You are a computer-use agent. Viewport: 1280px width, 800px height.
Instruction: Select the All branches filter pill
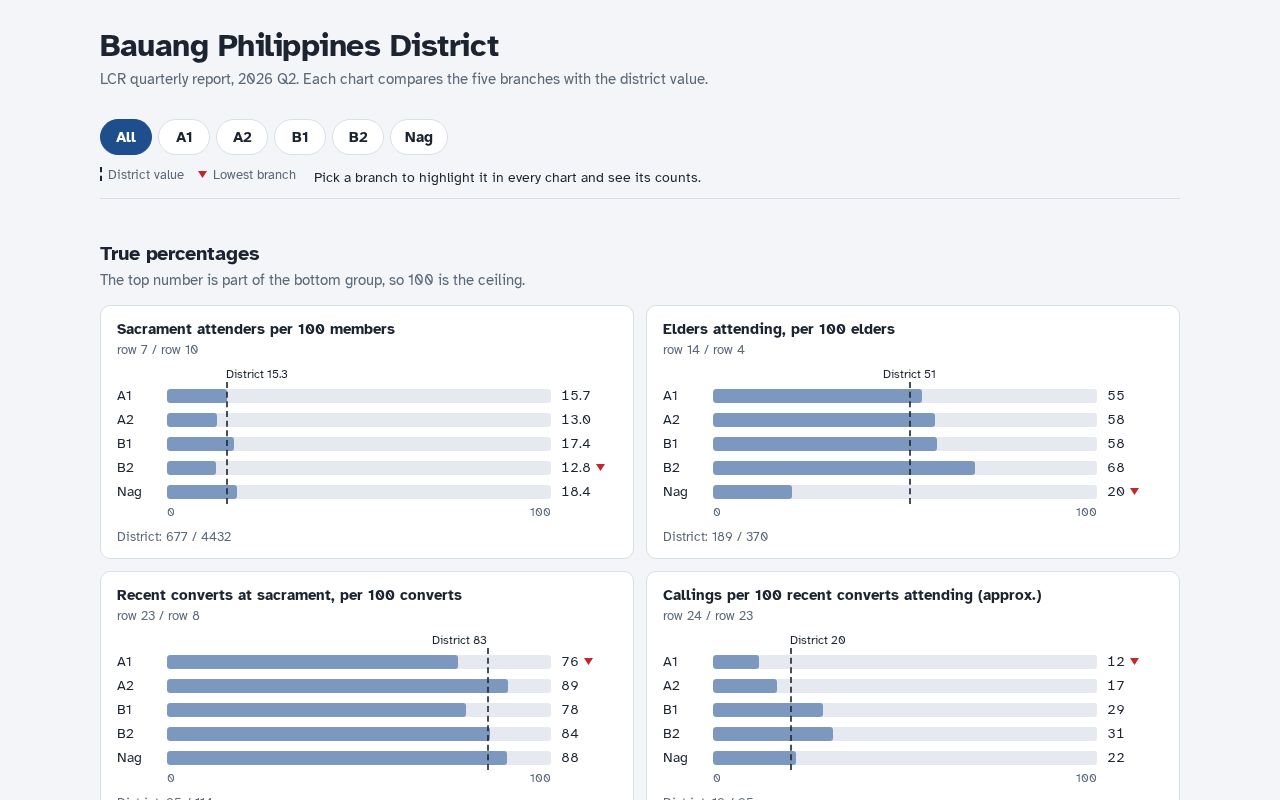click(x=126, y=137)
